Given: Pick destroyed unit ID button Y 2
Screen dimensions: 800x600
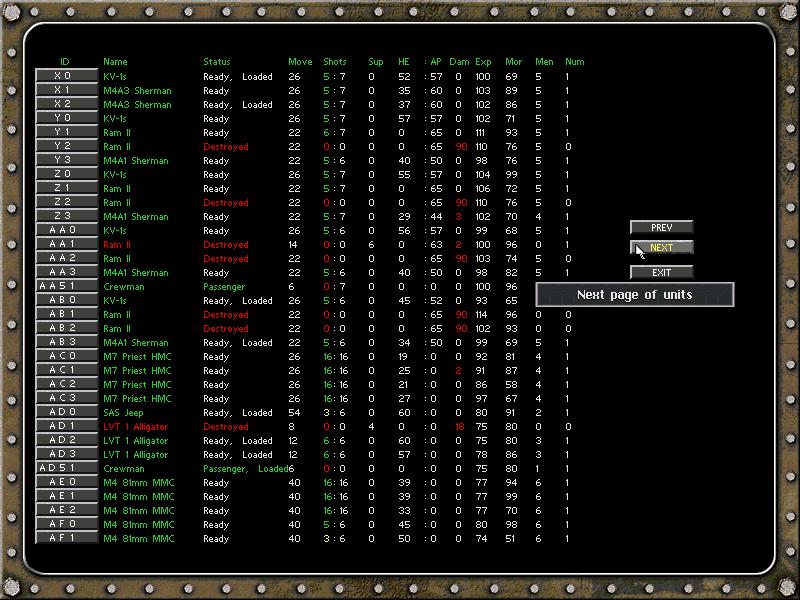Looking at the screenshot, I should (x=66, y=146).
